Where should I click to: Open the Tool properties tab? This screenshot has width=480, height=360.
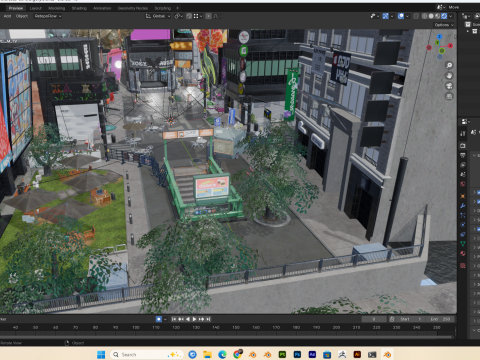click(463, 134)
